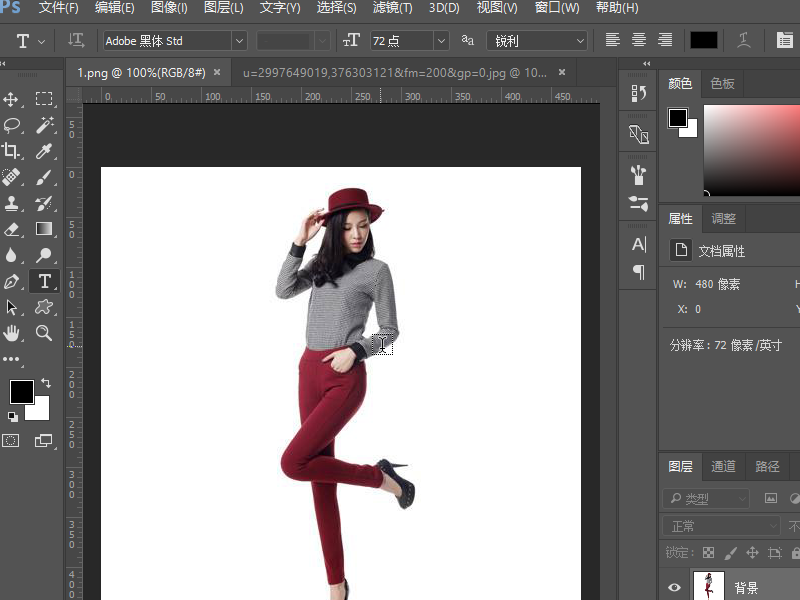Create warped text
The image size is (800, 600).
743,40
